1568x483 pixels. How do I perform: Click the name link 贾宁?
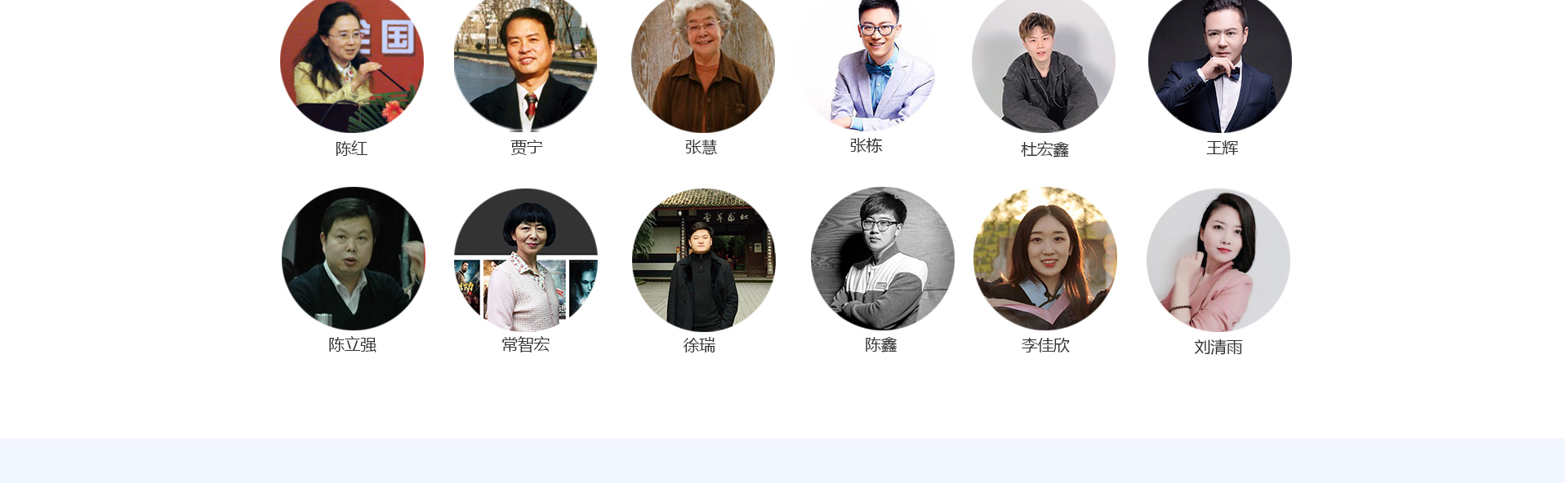pos(527,147)
